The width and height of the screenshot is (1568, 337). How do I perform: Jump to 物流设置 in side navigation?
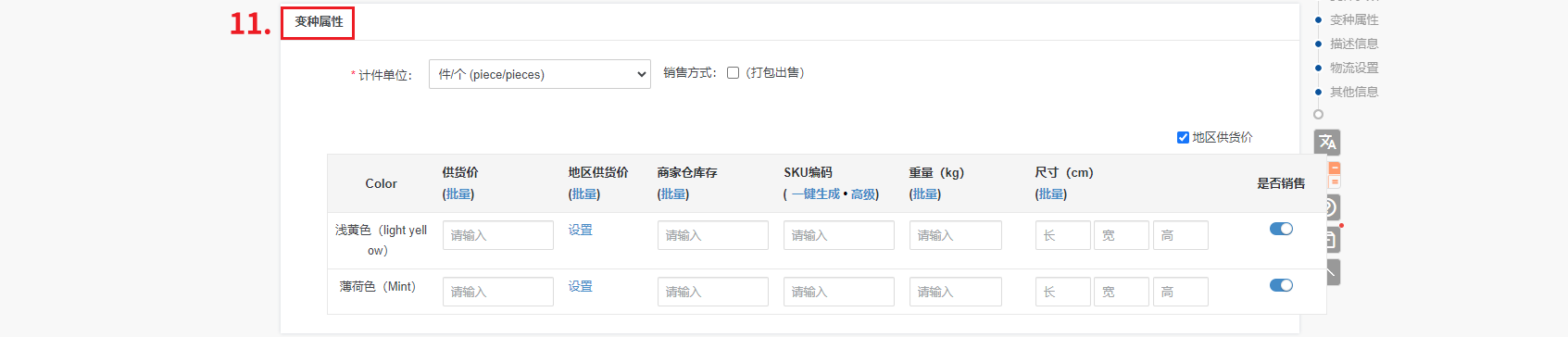[1354, 68]
